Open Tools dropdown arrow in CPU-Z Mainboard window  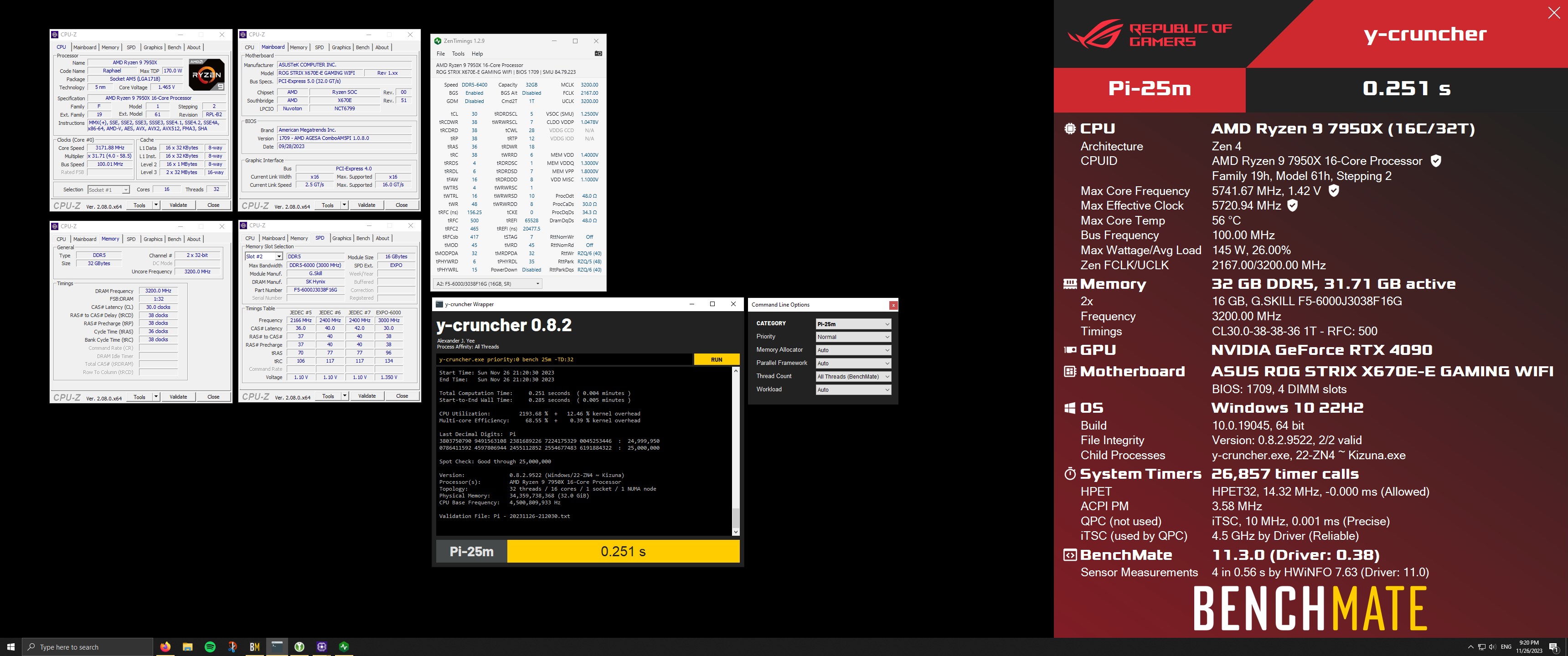(x=345, y=205)
